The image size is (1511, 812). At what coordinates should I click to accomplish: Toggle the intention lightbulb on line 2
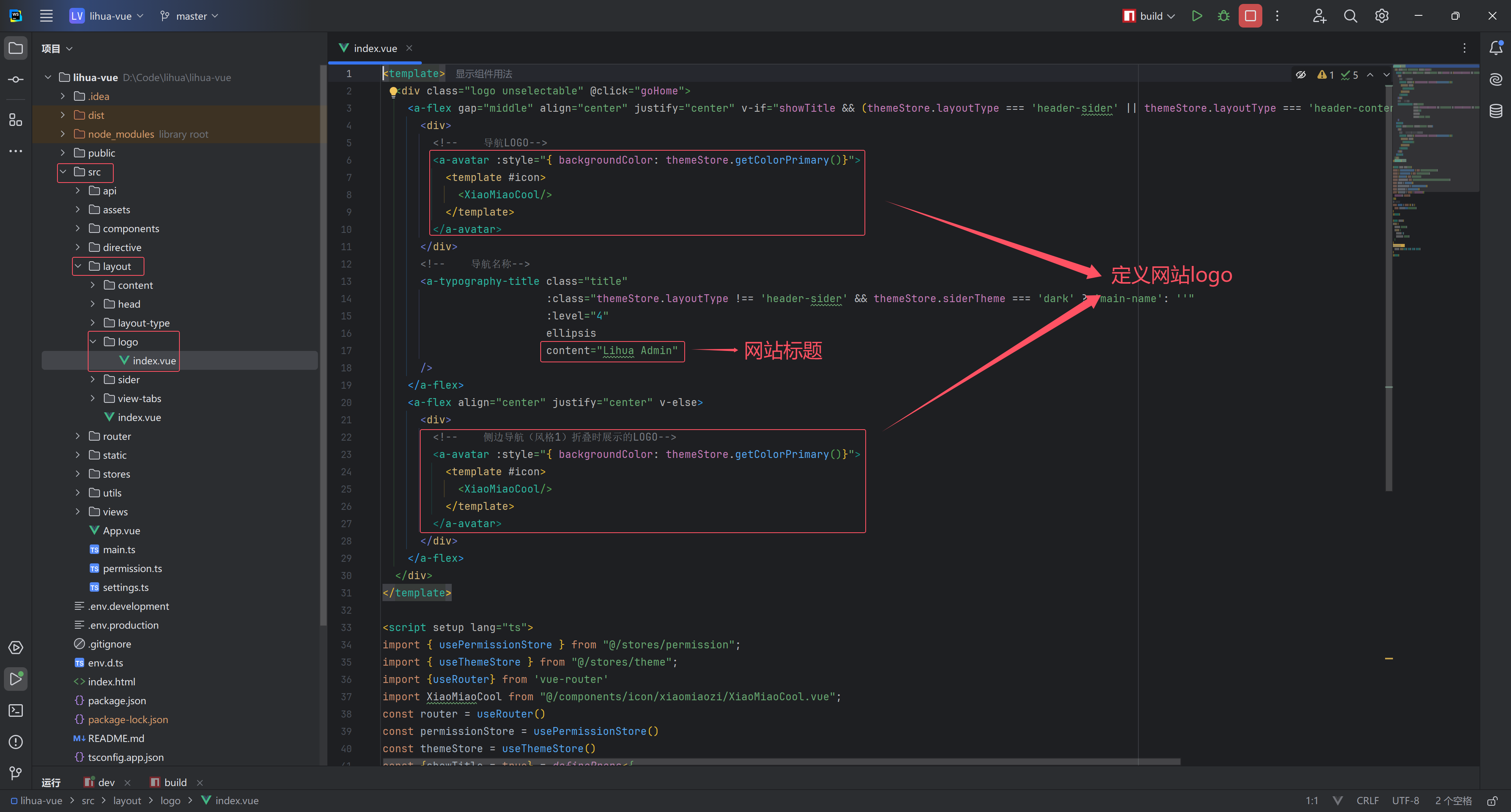(393, 91)
